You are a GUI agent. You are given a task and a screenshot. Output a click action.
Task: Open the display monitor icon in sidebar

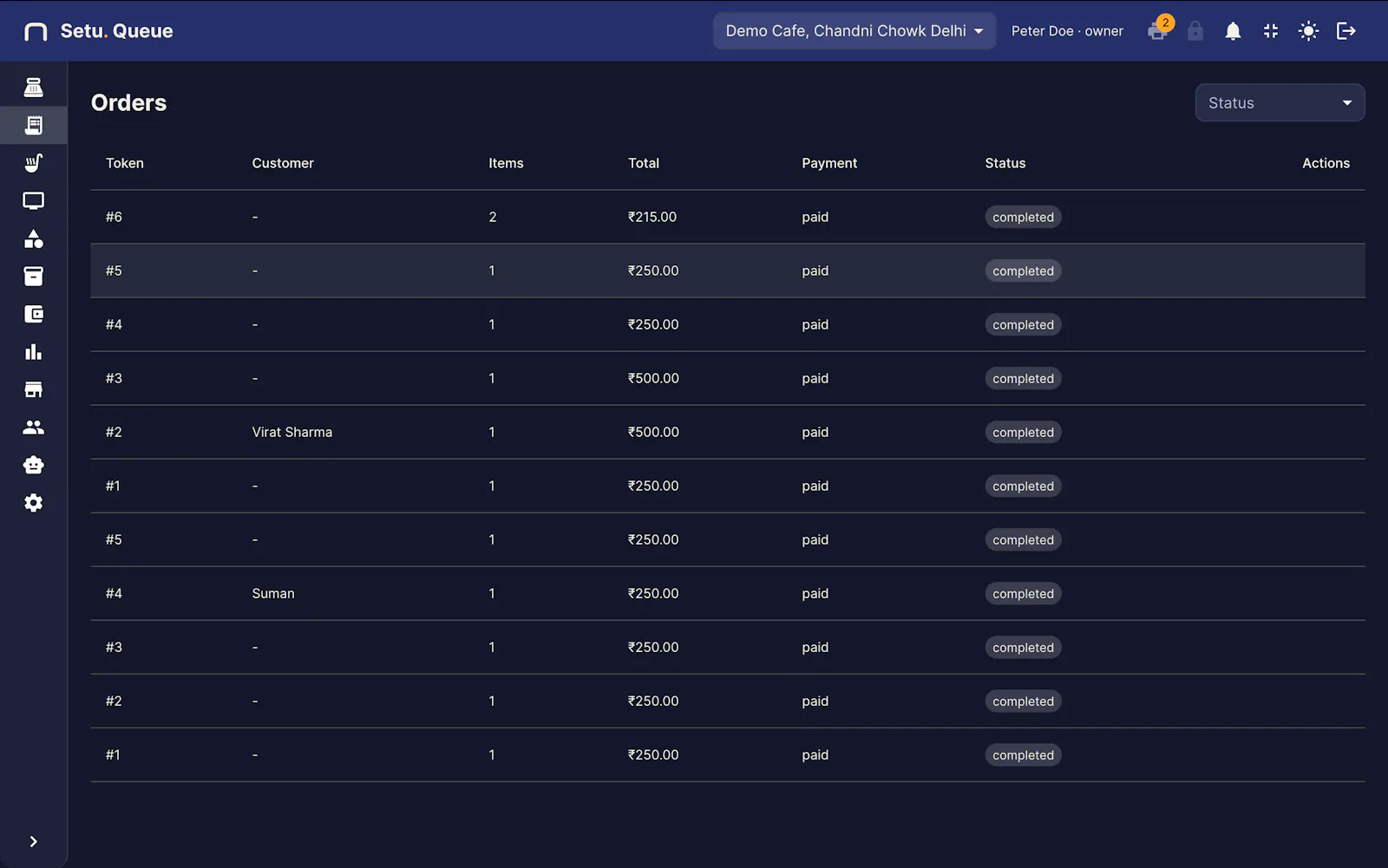[x=33, y=201]
